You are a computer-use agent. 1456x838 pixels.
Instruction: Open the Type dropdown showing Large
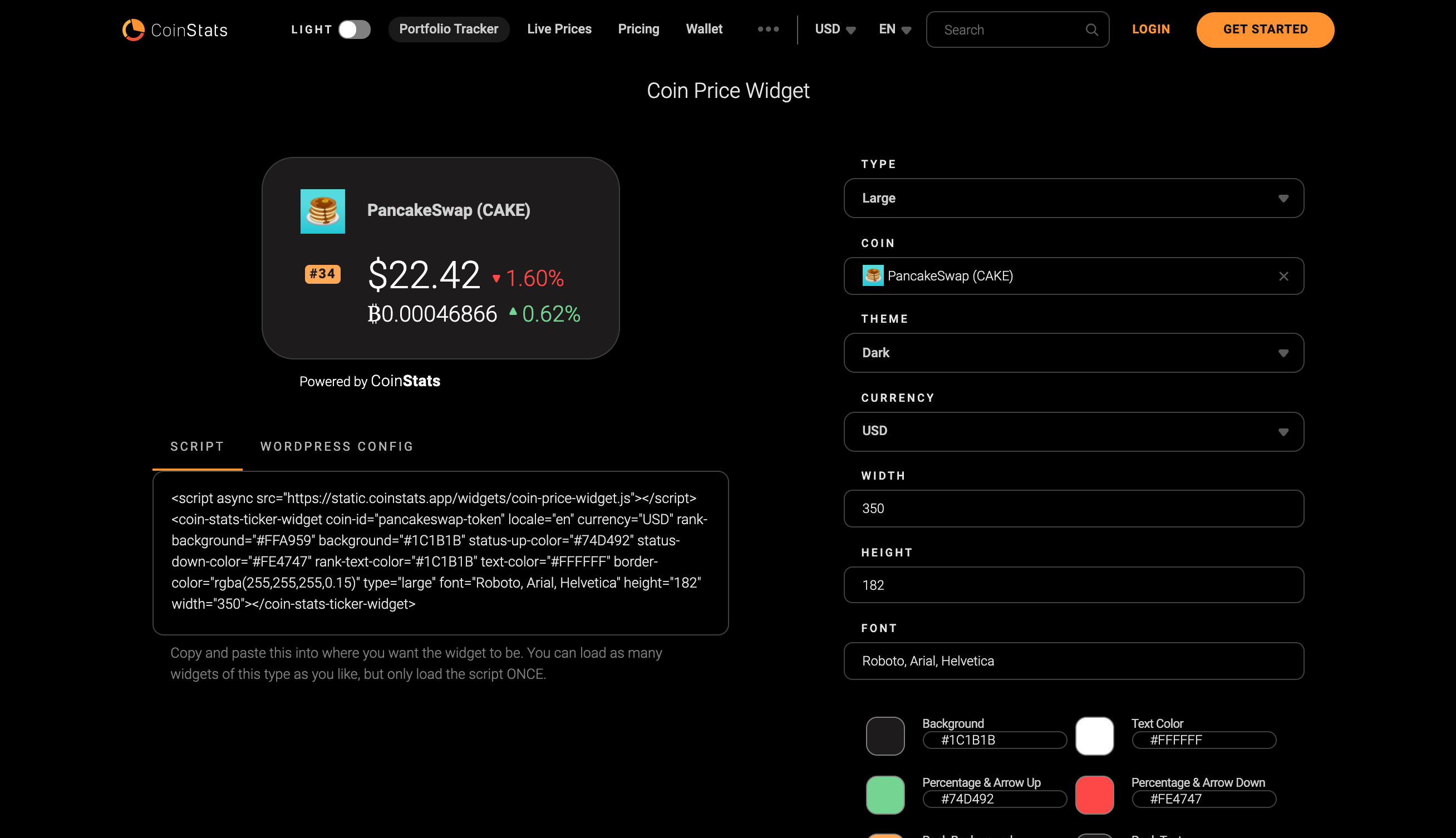pos(1073,198)
